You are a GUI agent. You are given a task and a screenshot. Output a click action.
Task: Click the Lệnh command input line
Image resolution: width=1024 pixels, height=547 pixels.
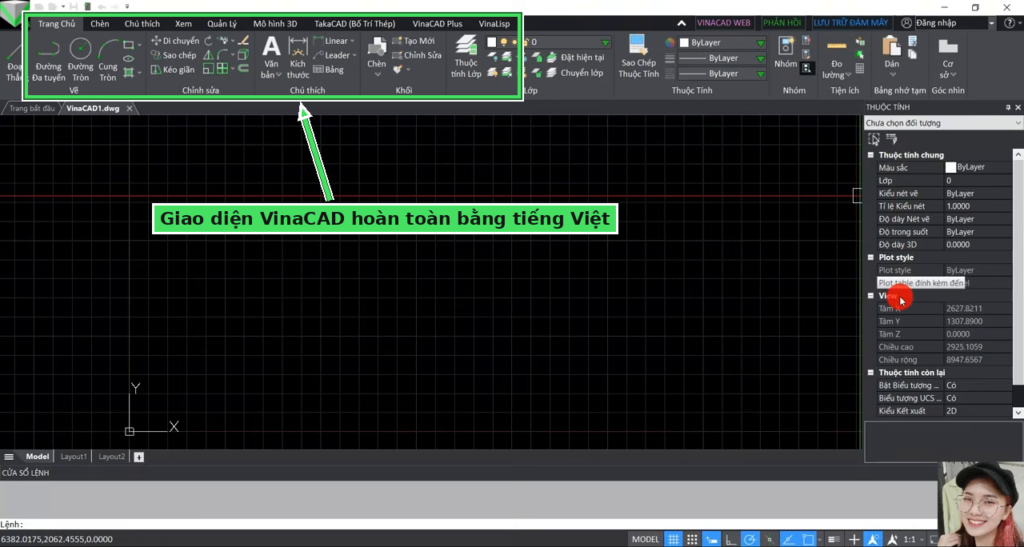tap(470, 524)
